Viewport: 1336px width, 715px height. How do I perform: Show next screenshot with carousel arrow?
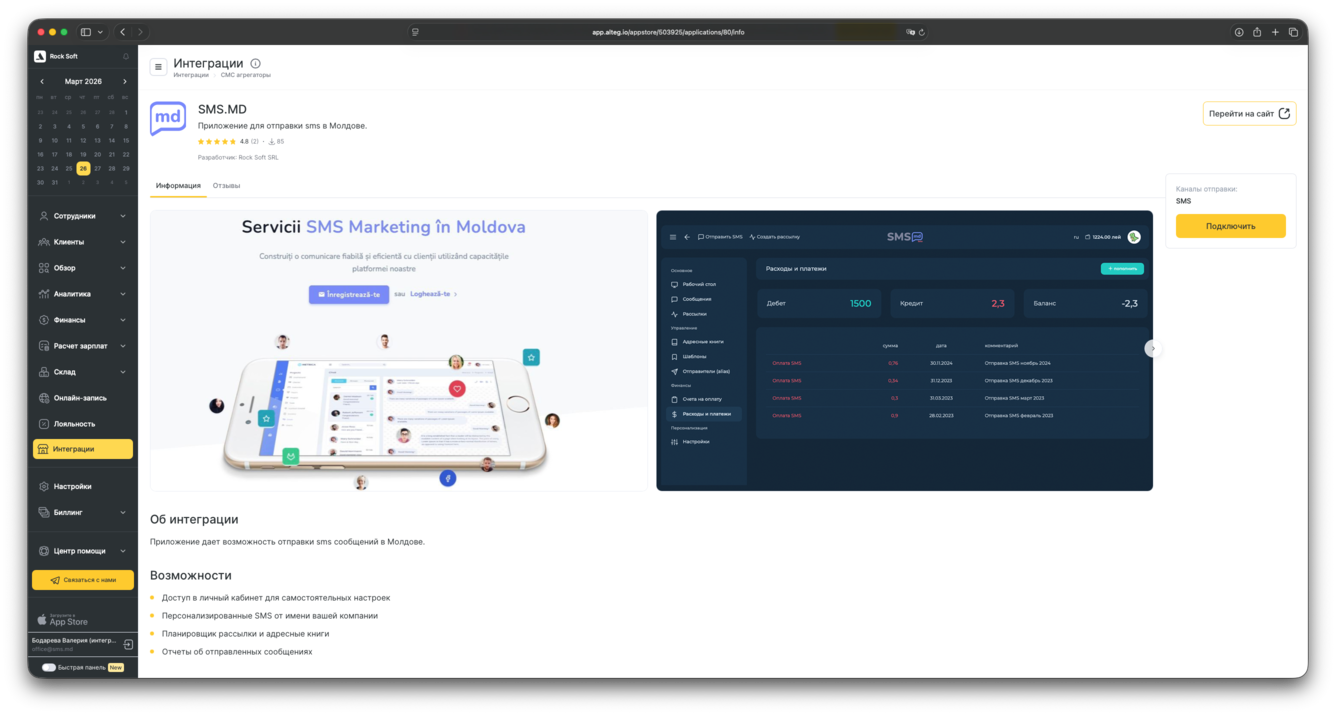tap(1153, 348)
